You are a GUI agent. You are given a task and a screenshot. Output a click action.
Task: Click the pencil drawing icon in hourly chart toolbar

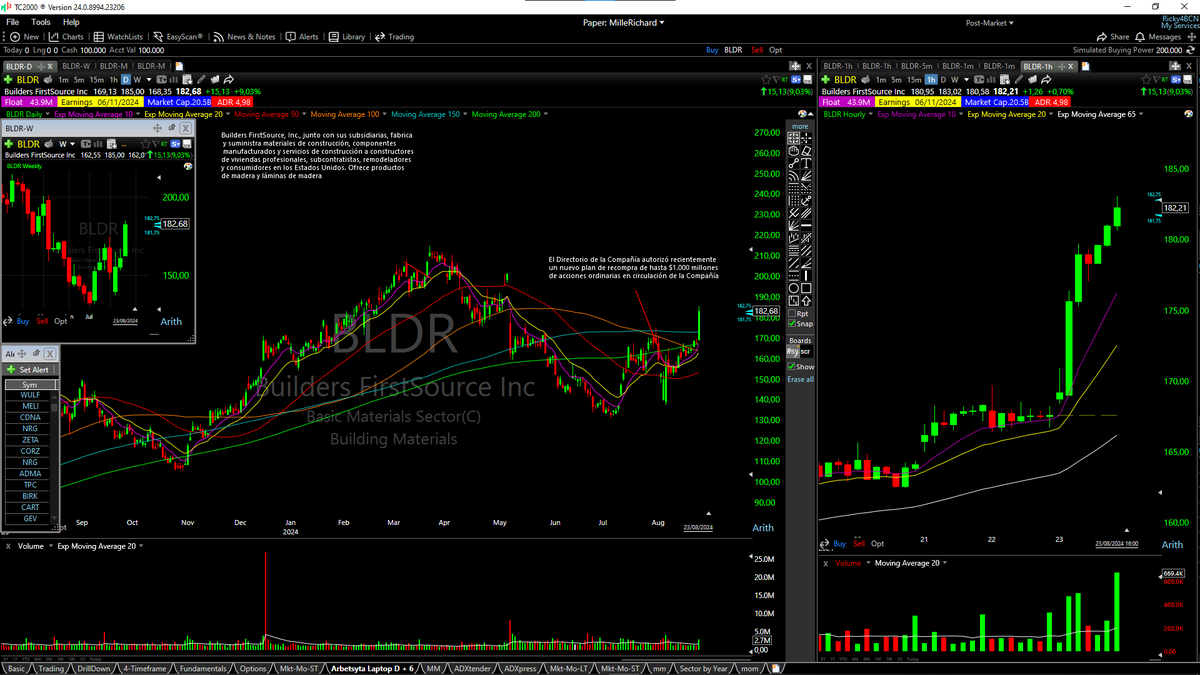(x=1019, y=79)
